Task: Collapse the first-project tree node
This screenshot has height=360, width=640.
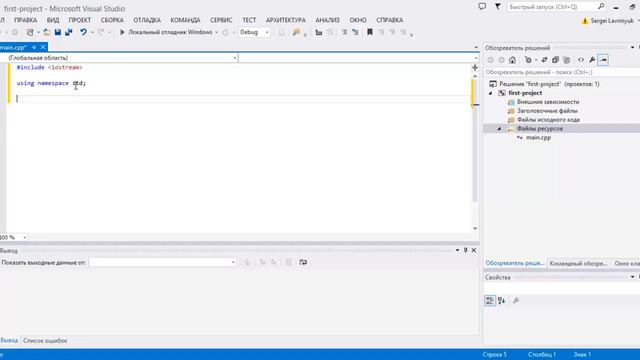Action: tap(491, 93)
